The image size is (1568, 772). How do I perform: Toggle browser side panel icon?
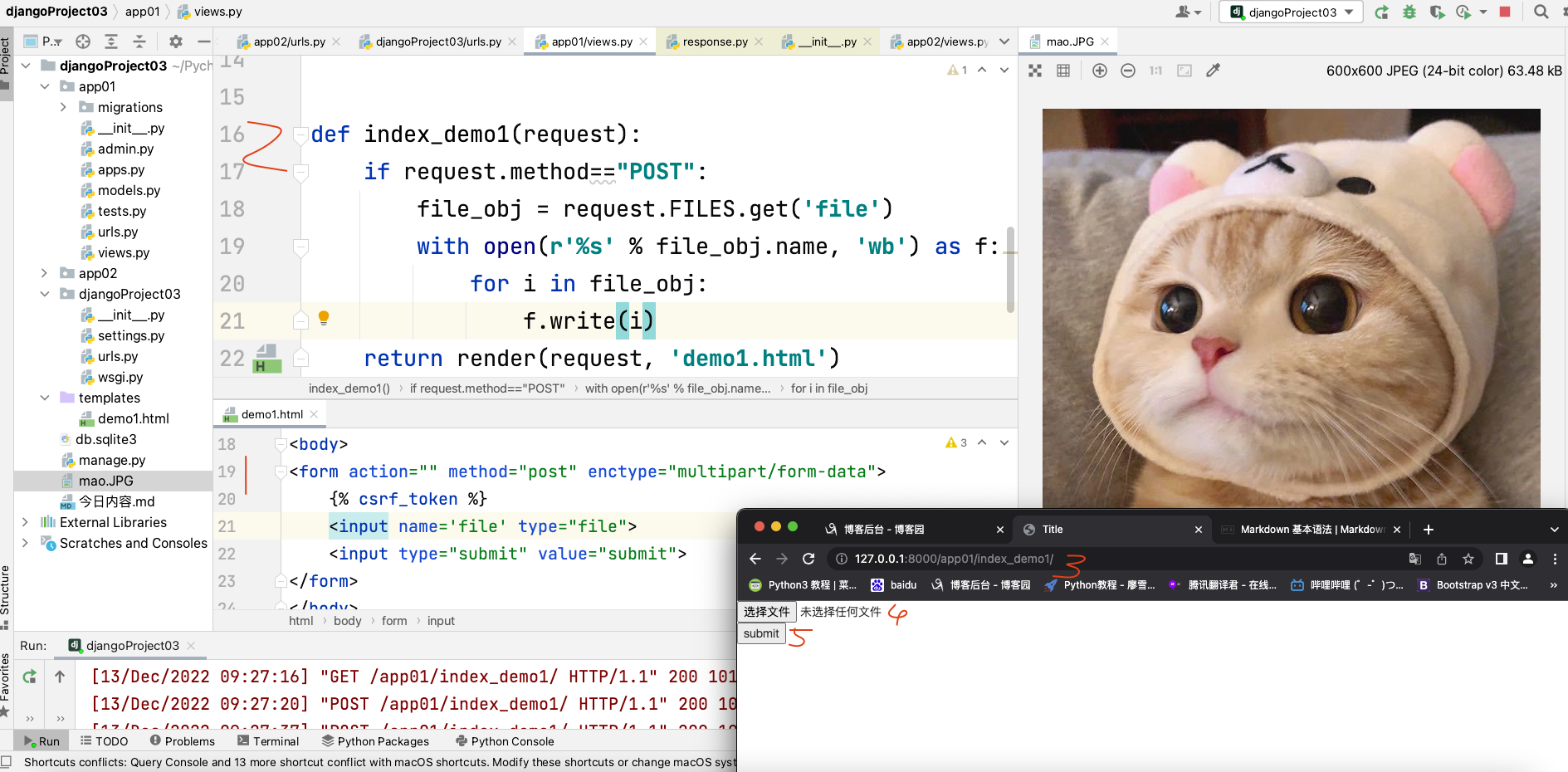coord(1501,559)
